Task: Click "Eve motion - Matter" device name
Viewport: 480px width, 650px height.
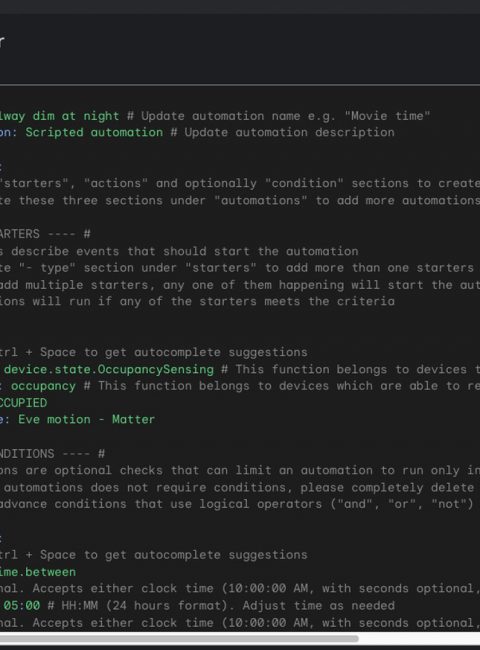Action: 86,420
